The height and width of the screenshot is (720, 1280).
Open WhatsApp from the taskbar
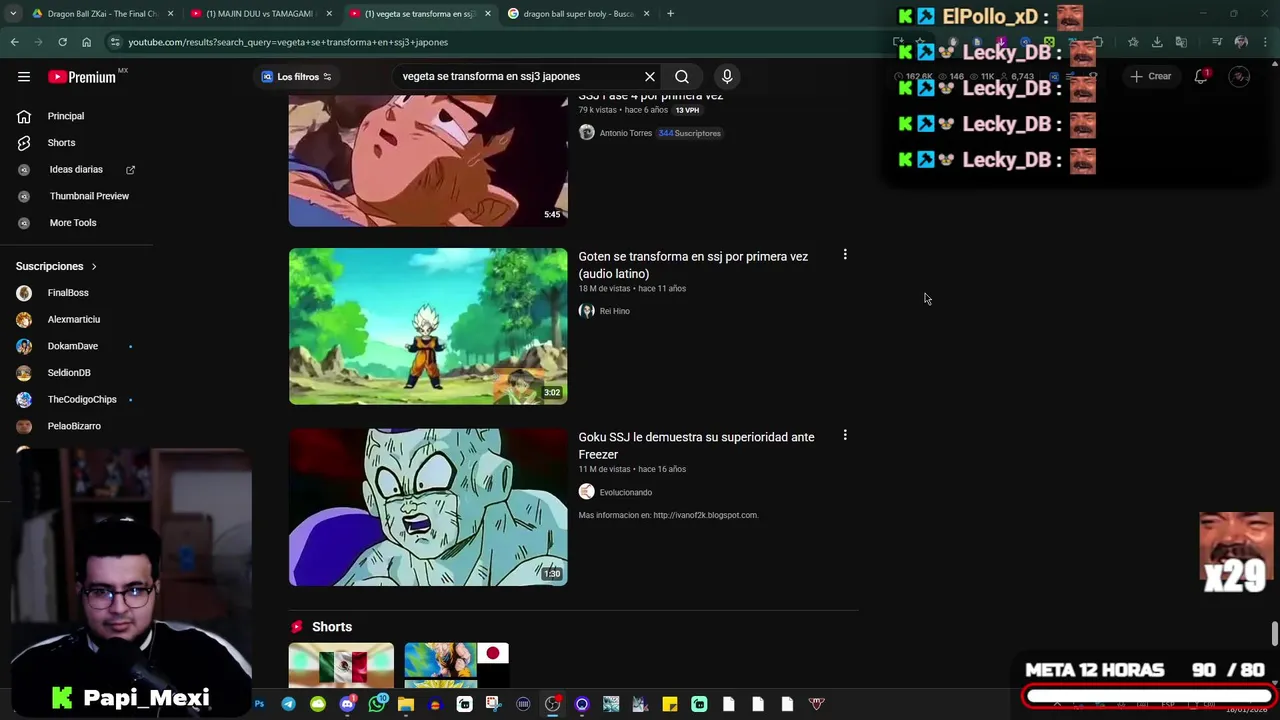(x=376, y=704)
